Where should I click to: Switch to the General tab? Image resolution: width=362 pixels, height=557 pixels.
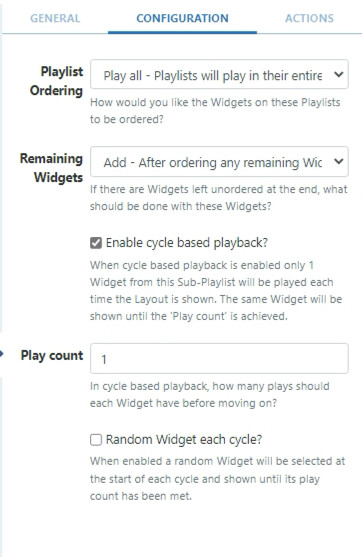[55, 18]
